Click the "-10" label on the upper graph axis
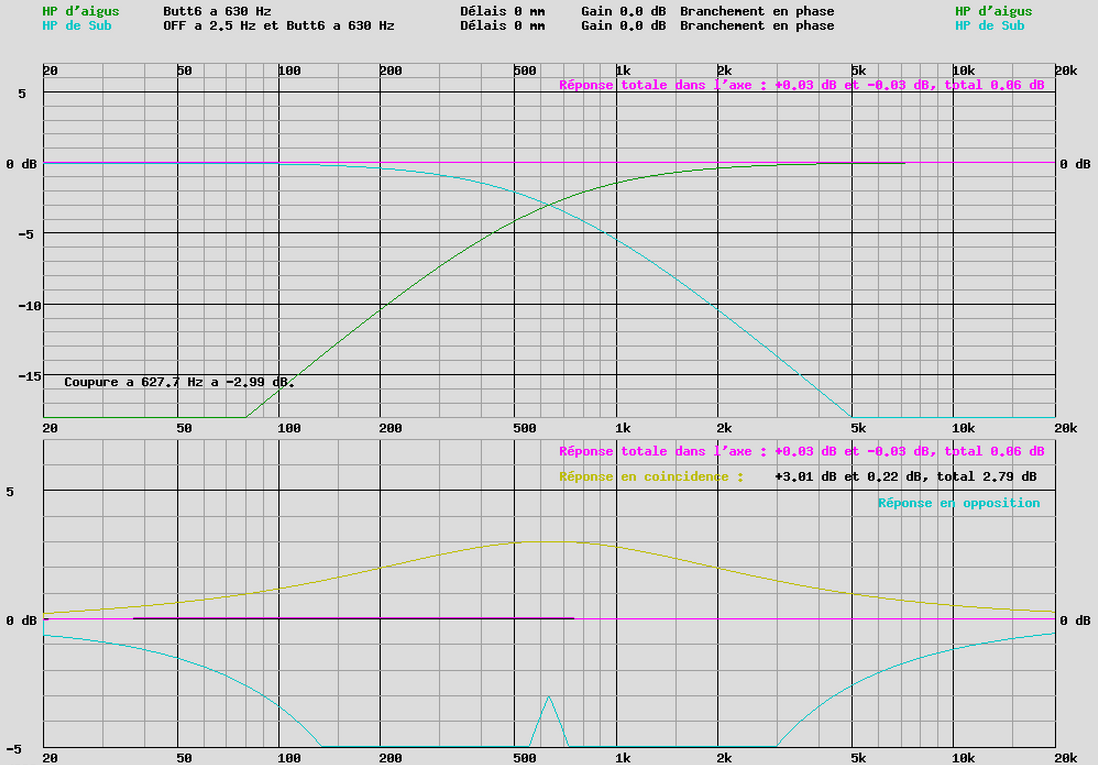The height and width of the screenshot is (765, 1098). (x=29, y=306)
